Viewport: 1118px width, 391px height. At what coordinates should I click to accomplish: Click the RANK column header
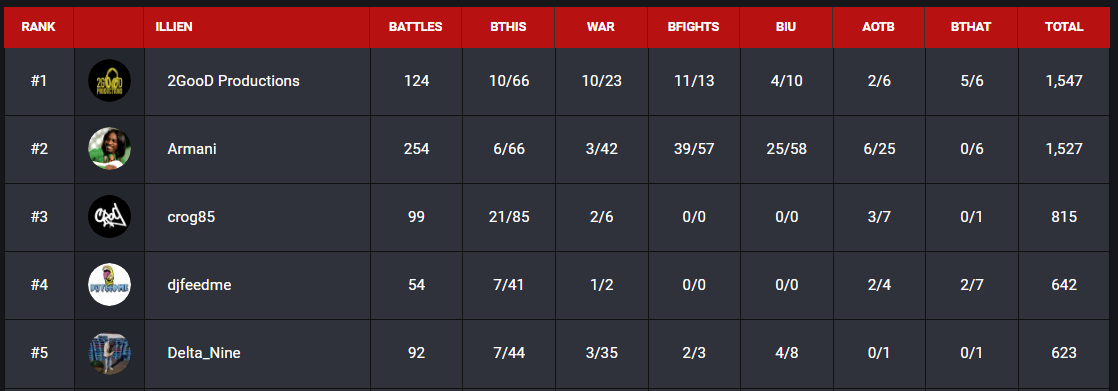tap(39, 27)
